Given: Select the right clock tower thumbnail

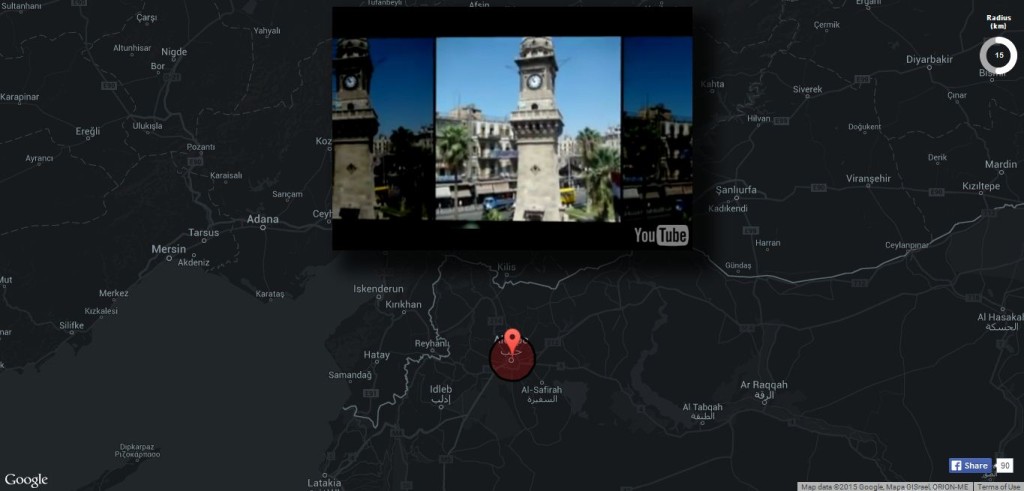Looking at the screenshot, I should coord(657,128).
